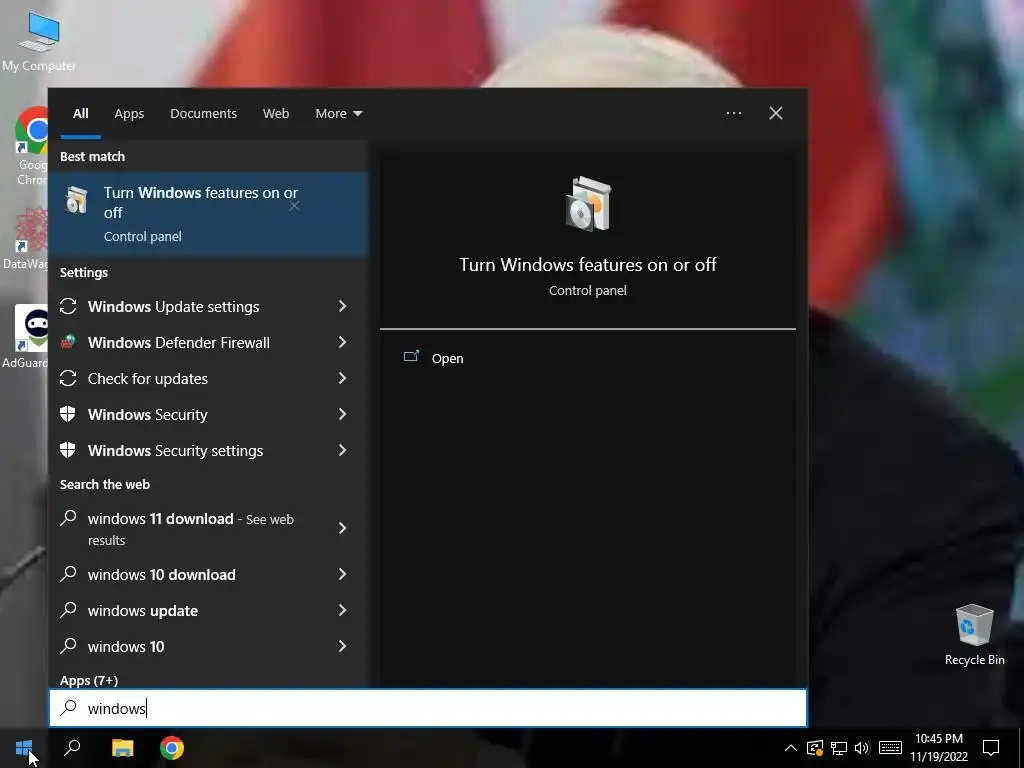The image size is (1024, 768).
Task: Click the search box containing windows
Action: click(428, 708)
